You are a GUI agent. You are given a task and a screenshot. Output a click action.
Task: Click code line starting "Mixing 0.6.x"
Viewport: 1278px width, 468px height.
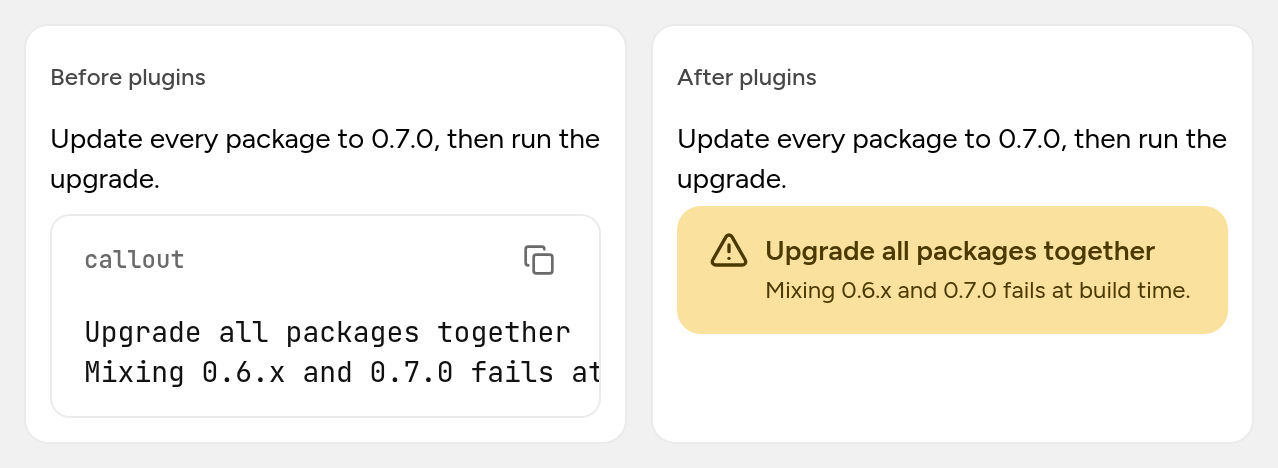coord(342,373)
